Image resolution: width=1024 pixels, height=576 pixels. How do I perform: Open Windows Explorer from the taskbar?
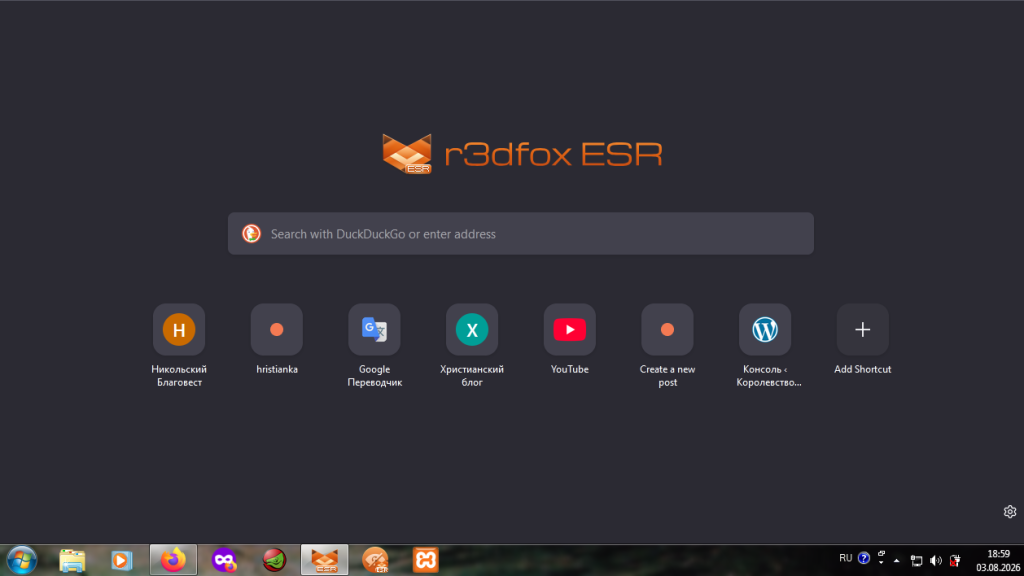(72, 560)
